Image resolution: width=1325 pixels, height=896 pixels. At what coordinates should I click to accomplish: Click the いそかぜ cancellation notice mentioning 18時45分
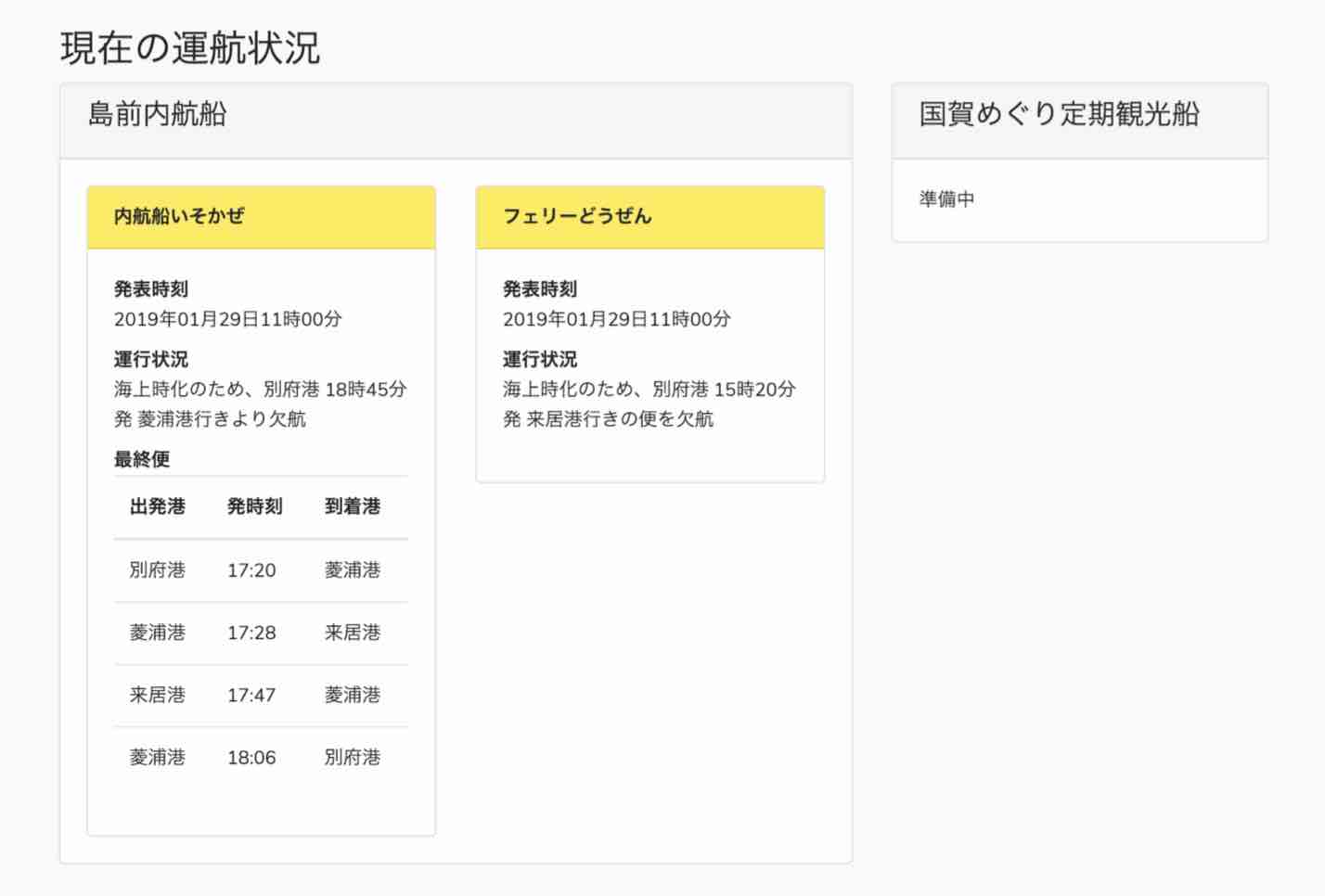click(x=260, y=403)
